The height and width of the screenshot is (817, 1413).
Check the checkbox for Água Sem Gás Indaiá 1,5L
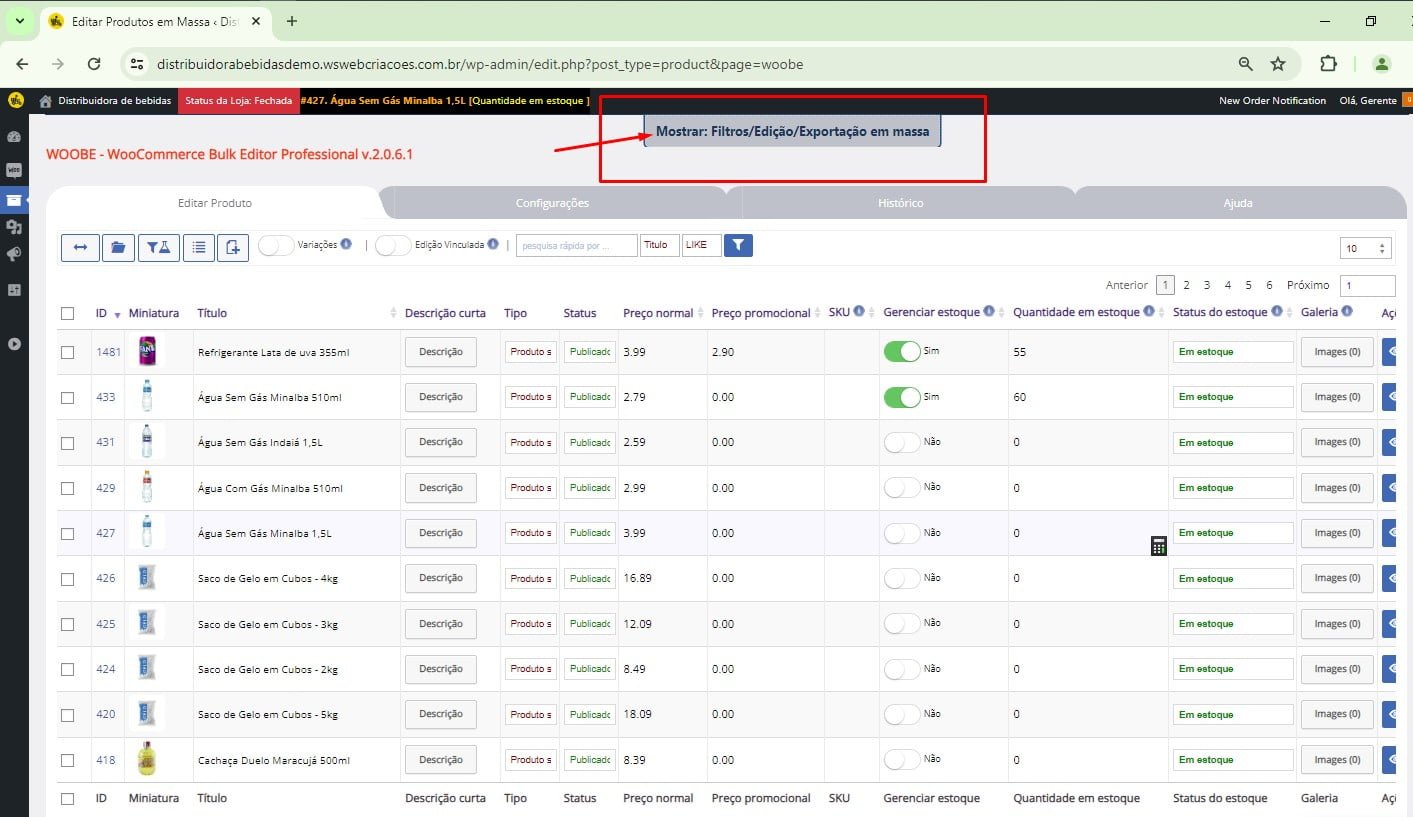[x=68, y=443]
